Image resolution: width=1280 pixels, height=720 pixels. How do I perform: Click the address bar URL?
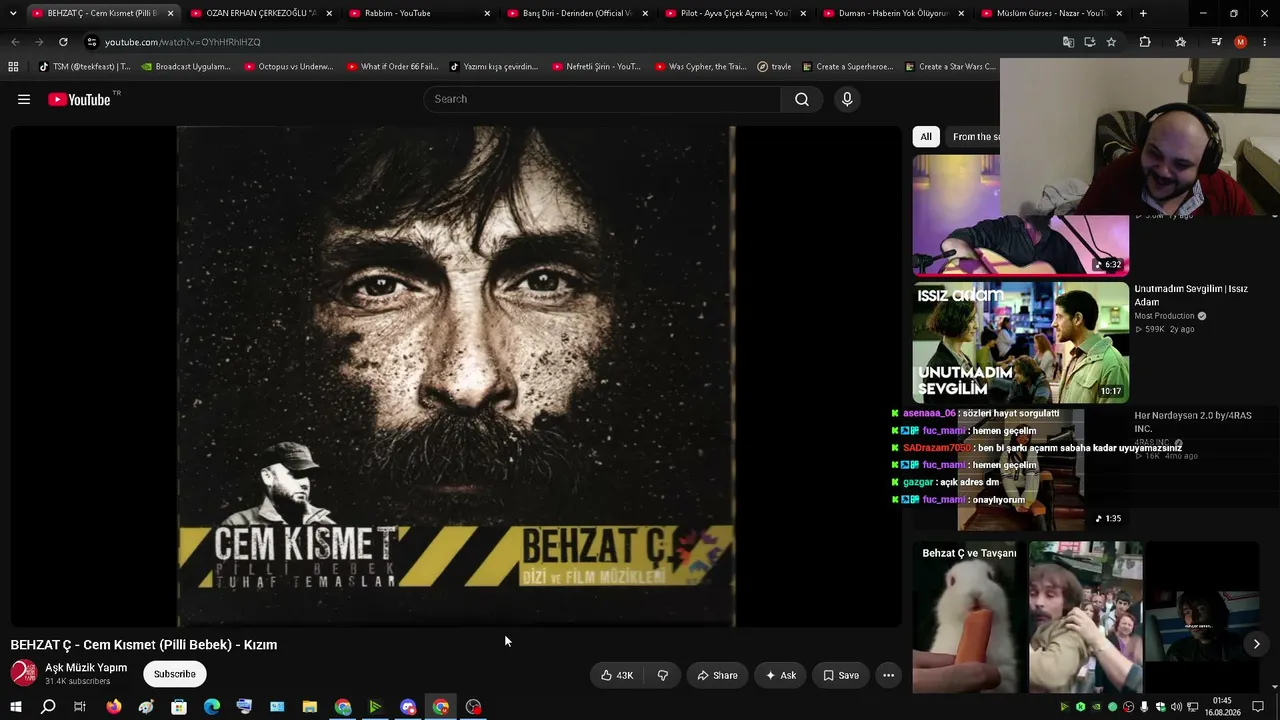[x=183, y=42]
